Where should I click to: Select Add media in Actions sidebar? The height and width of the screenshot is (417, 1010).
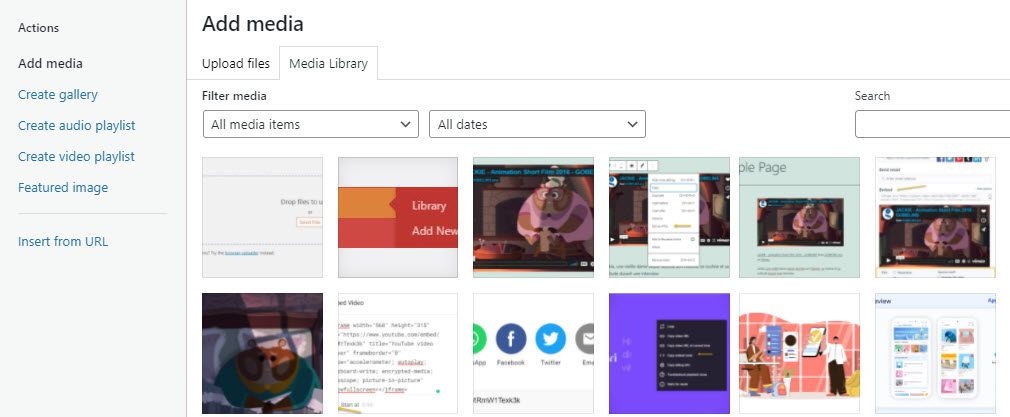pos(50,64)
